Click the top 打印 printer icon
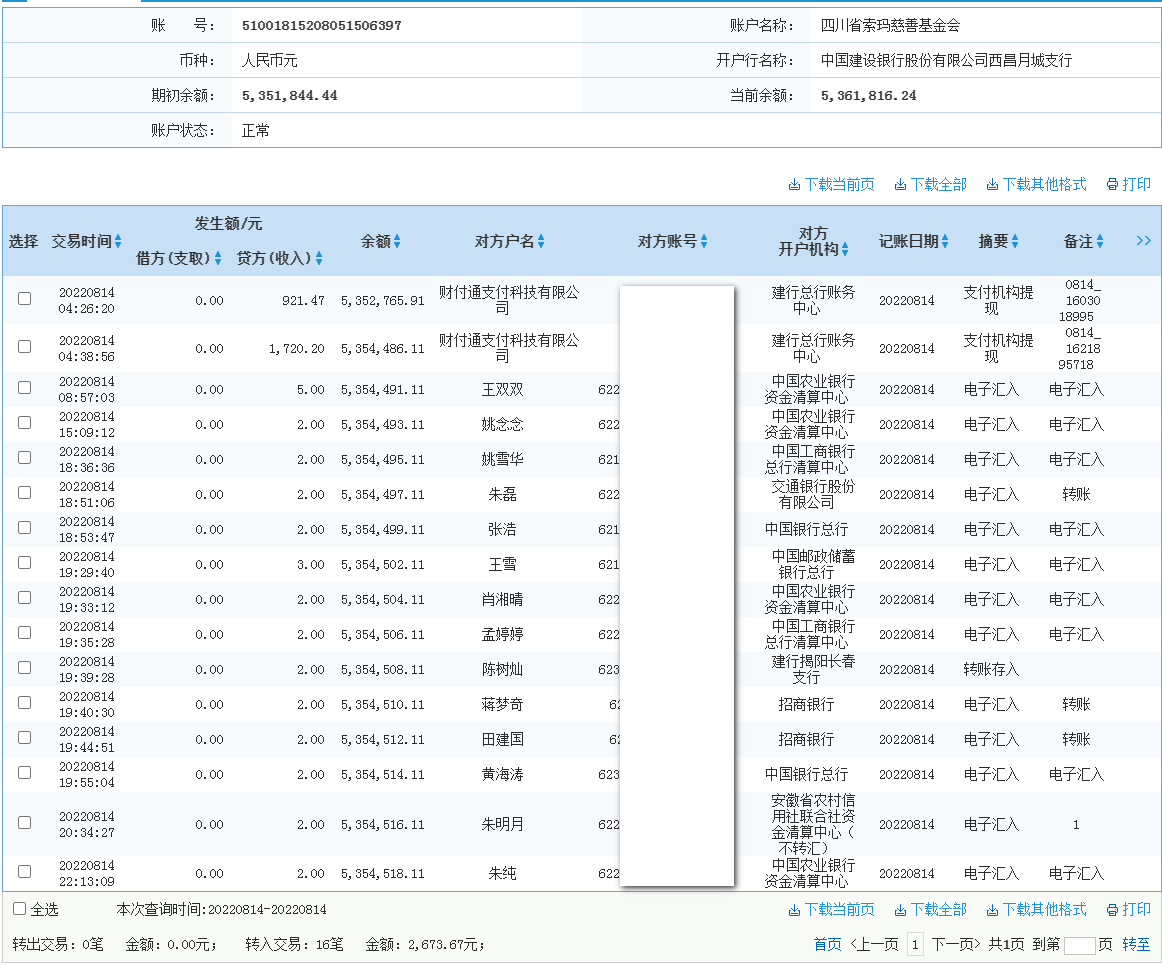 [x=1112, y=185]
